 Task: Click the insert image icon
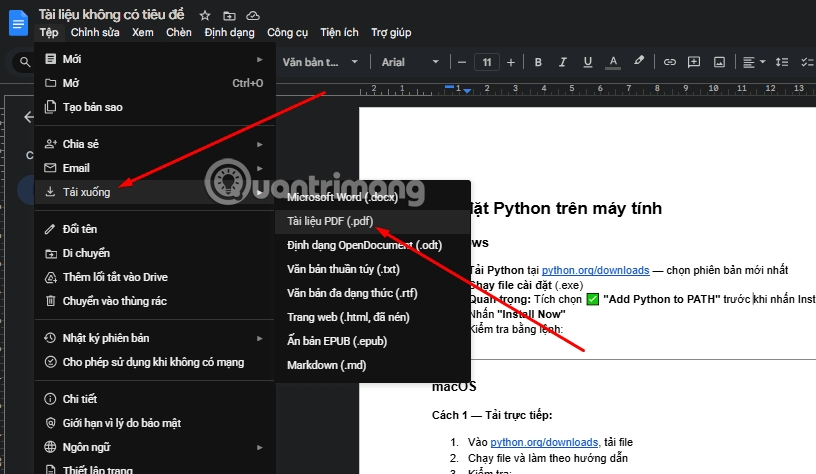719,62
